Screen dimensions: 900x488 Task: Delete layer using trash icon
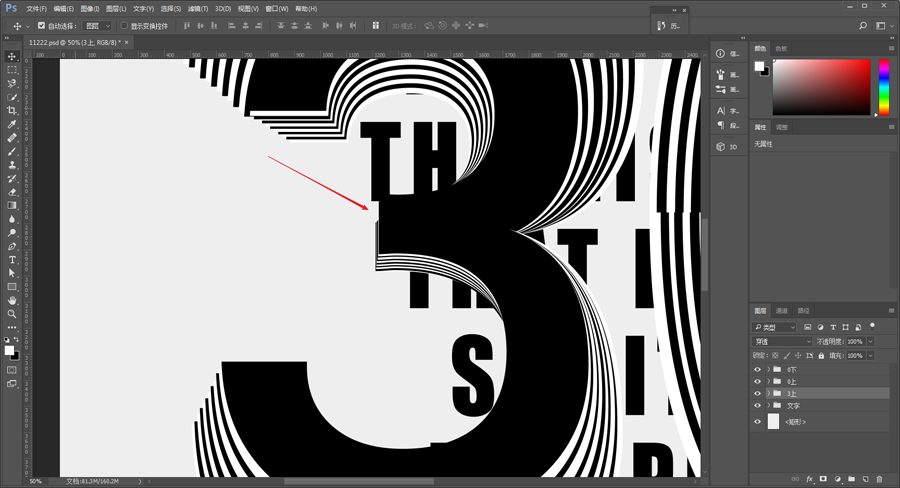pos(879,479)
